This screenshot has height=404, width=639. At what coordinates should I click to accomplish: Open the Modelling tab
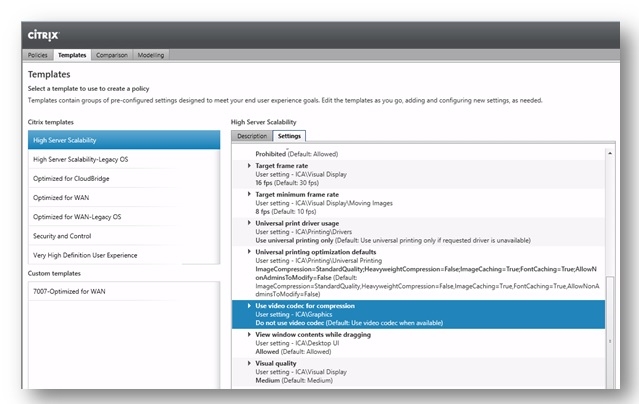(x=151, y=55)
